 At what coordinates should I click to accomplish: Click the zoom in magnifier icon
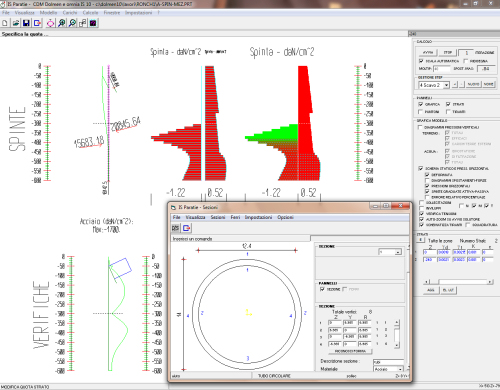[61, 23]
